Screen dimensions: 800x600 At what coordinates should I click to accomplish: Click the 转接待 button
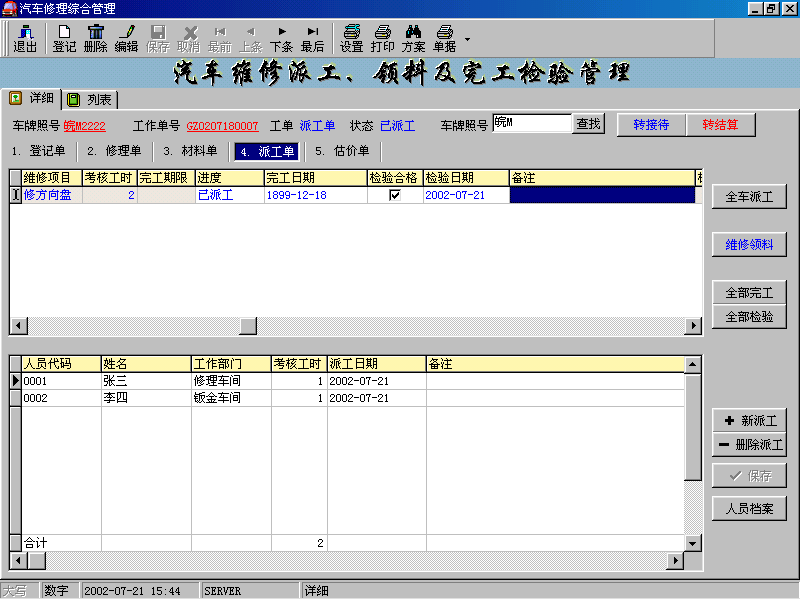651,125
